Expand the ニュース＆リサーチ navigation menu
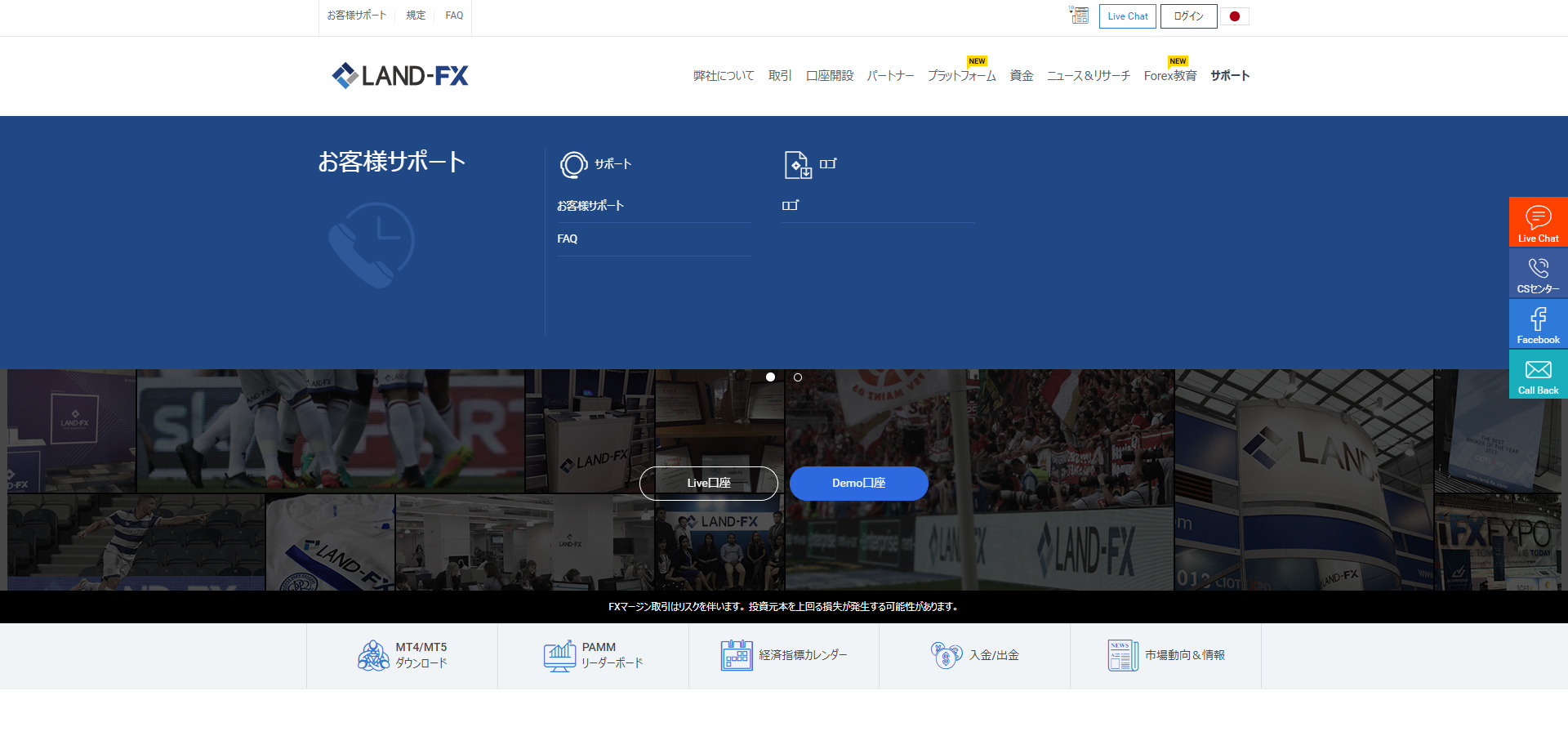Screen dimensions: 1568x736 (x=1088, y=75)
